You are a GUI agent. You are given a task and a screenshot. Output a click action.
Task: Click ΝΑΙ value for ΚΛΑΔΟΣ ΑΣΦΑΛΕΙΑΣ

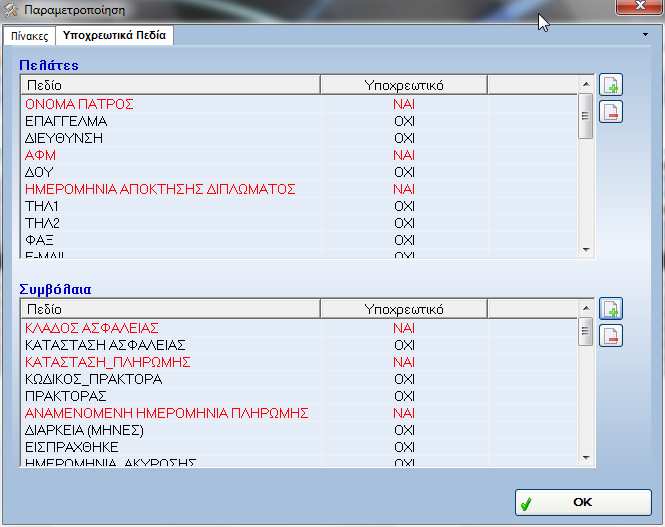pyautogui.click(x=404, y=328)
